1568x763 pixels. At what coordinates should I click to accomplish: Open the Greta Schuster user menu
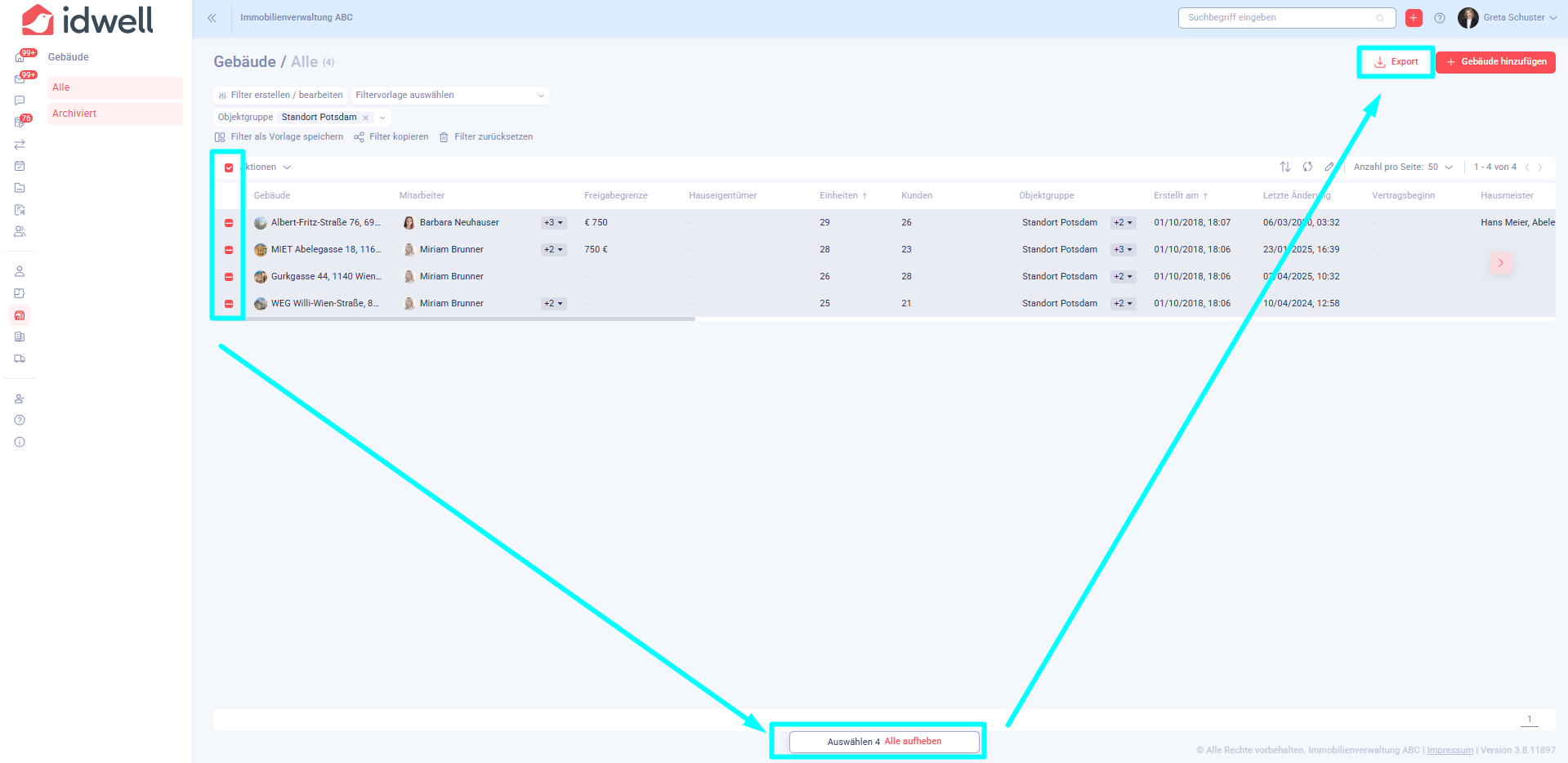[1508, 18]
